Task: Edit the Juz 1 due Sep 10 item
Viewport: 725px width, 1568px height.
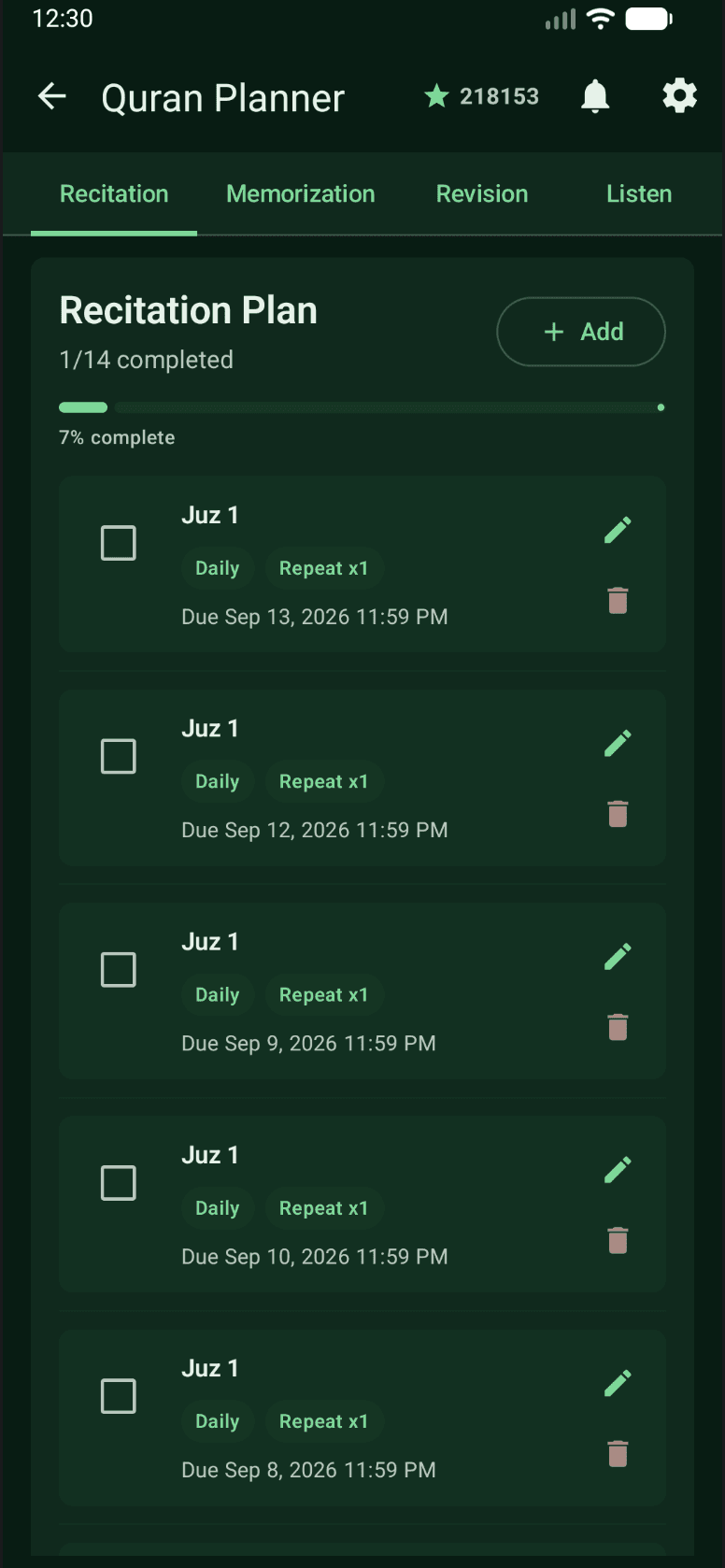Action: click(618, 1169)
